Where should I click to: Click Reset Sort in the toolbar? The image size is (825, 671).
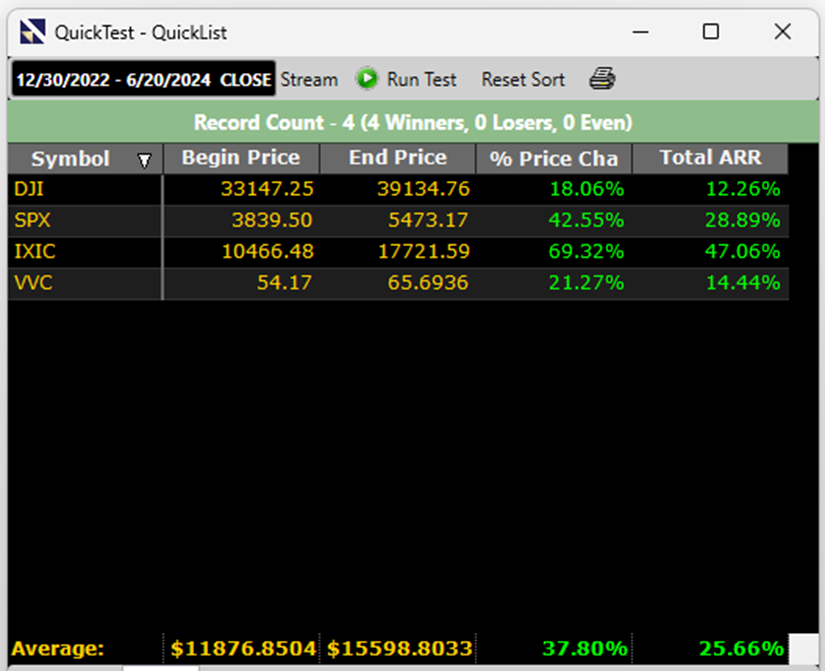[x=522, y=79]
